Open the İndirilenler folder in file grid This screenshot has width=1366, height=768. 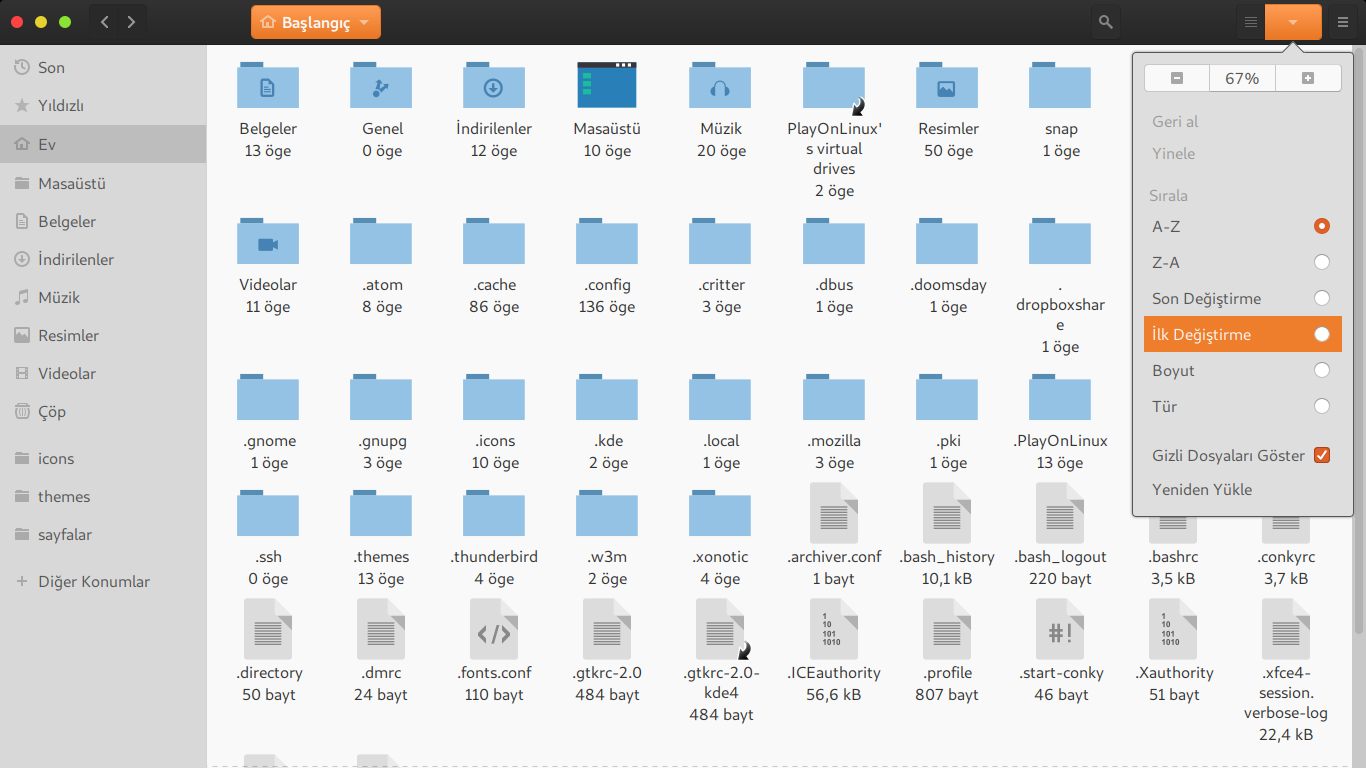(x=494, y=86)
